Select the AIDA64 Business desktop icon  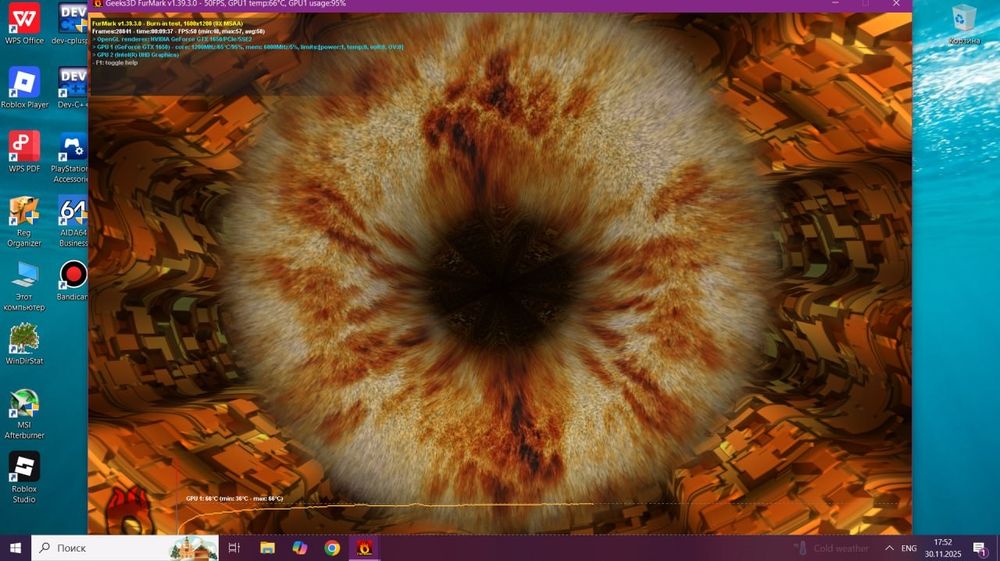coord(72,221)
